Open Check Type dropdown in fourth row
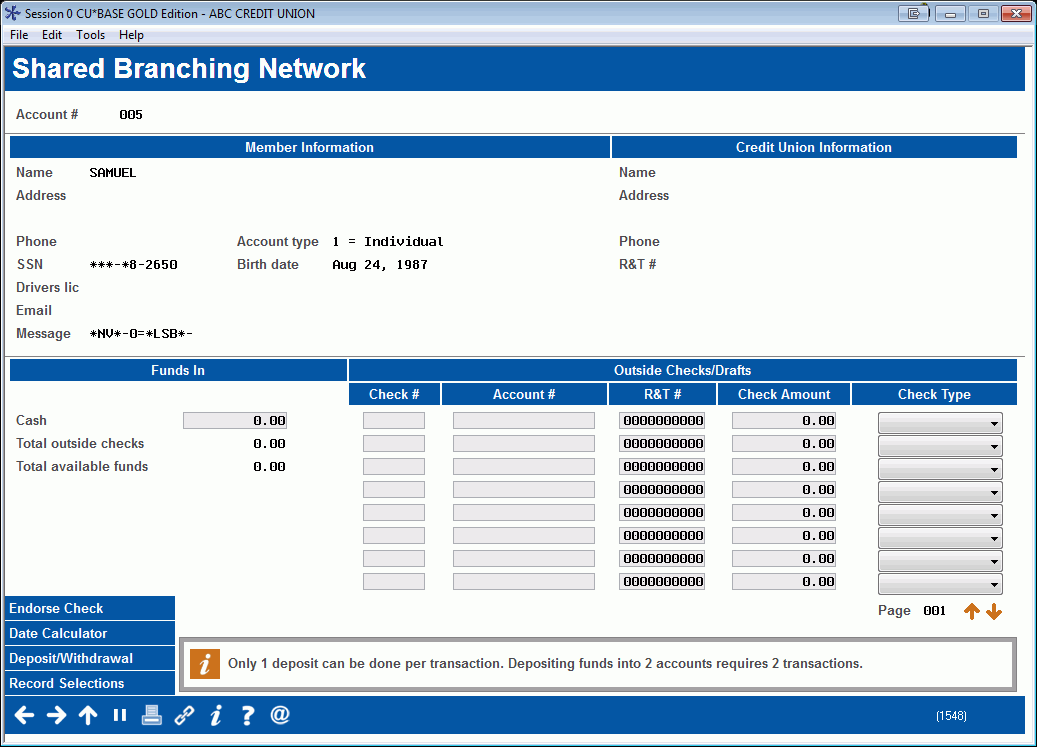Image resolution: width=1037 pixels, height=747 pixels. point(940,492)
